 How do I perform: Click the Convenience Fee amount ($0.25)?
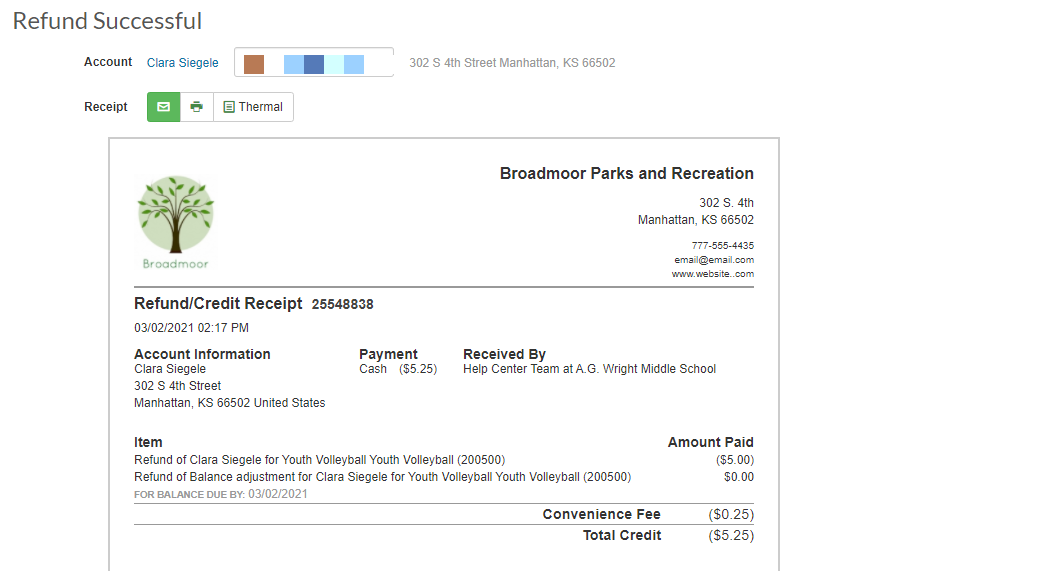pos(731,514)
